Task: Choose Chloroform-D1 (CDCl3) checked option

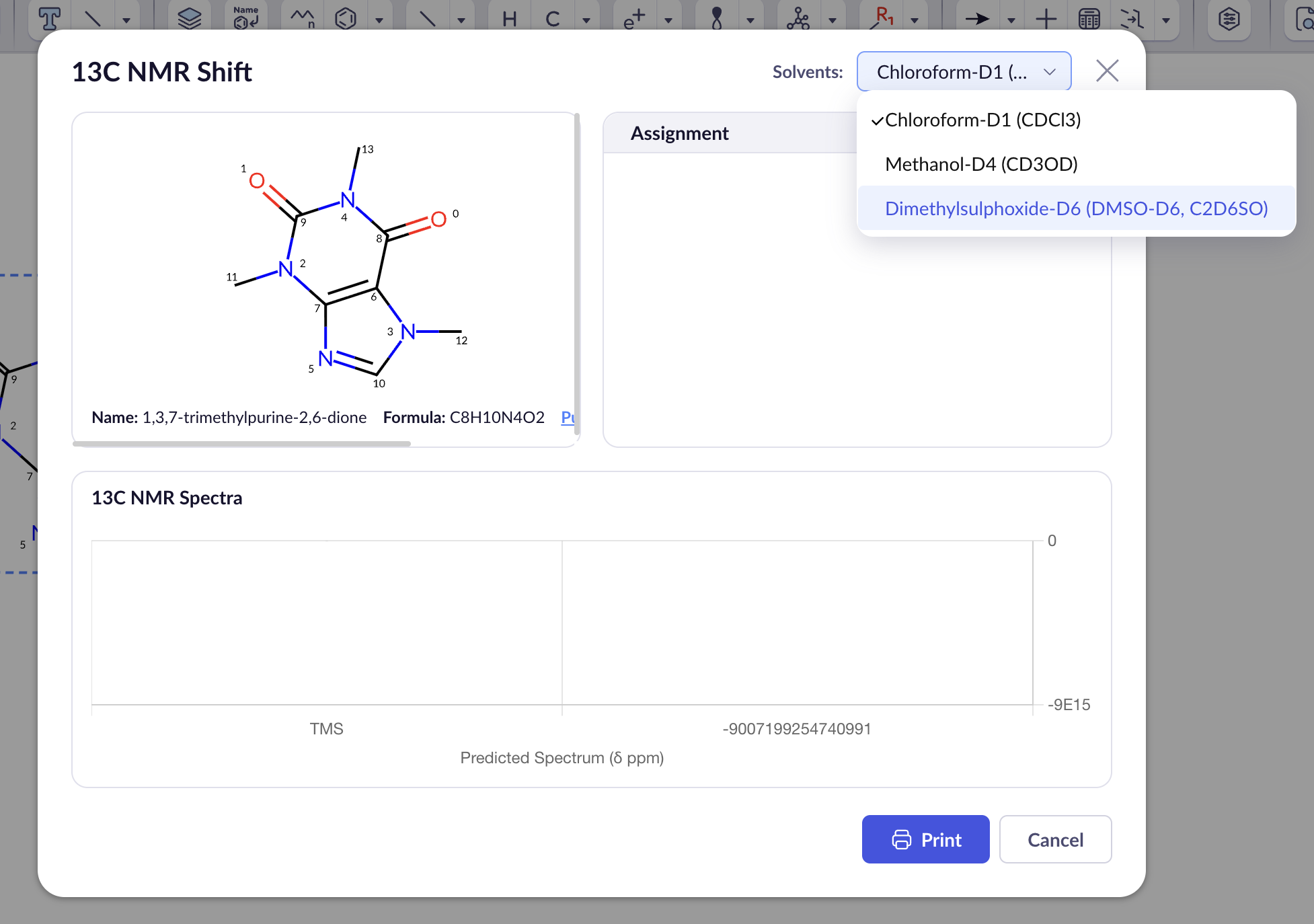Action: (x=982, y=120)
